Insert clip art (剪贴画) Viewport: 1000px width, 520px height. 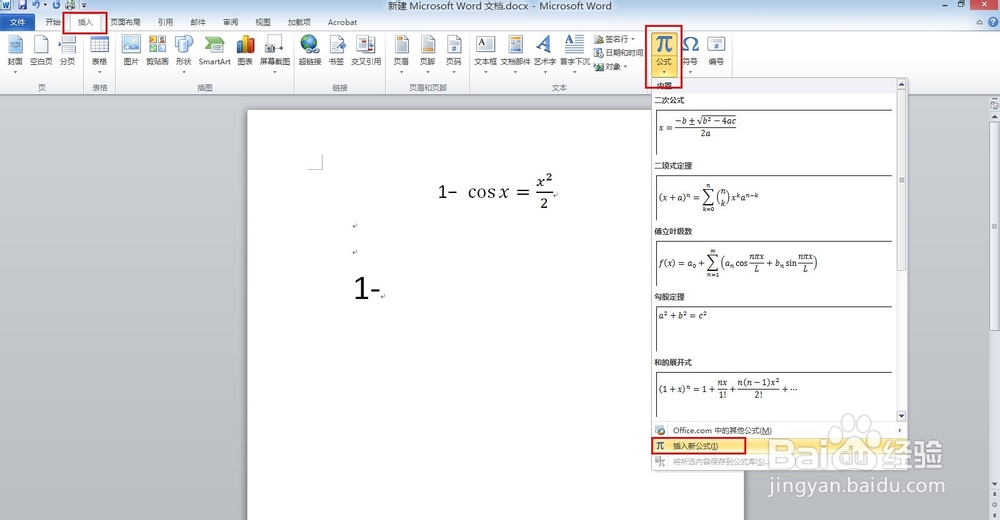coord(157,51)
